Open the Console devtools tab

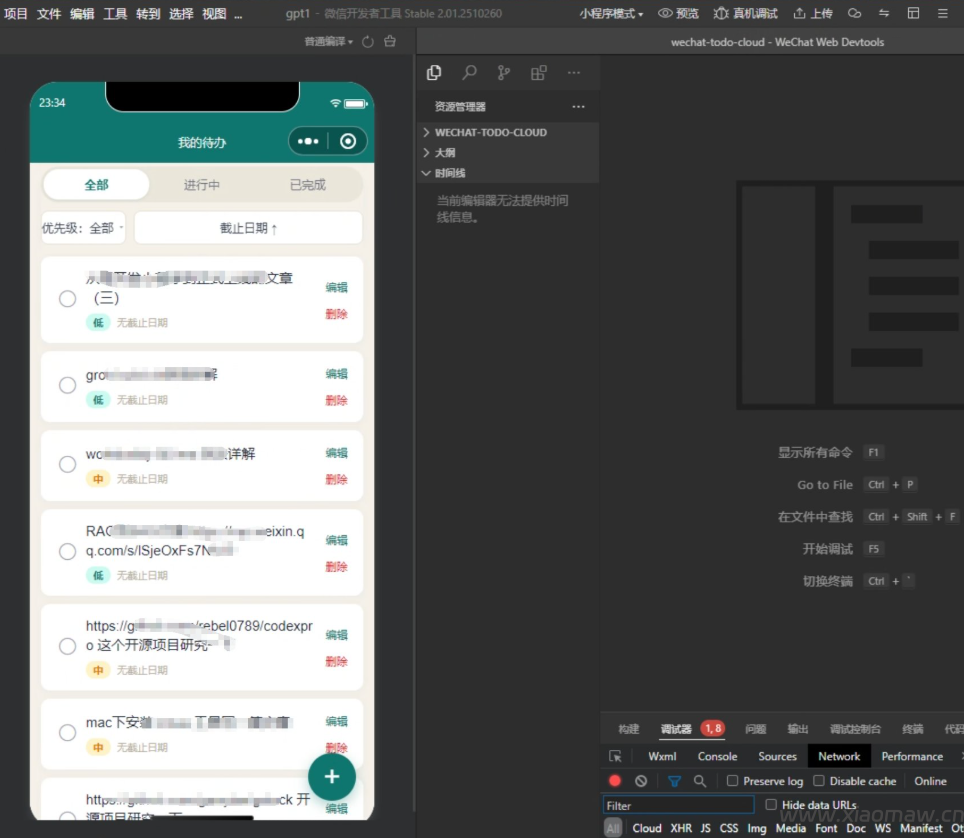717,756
